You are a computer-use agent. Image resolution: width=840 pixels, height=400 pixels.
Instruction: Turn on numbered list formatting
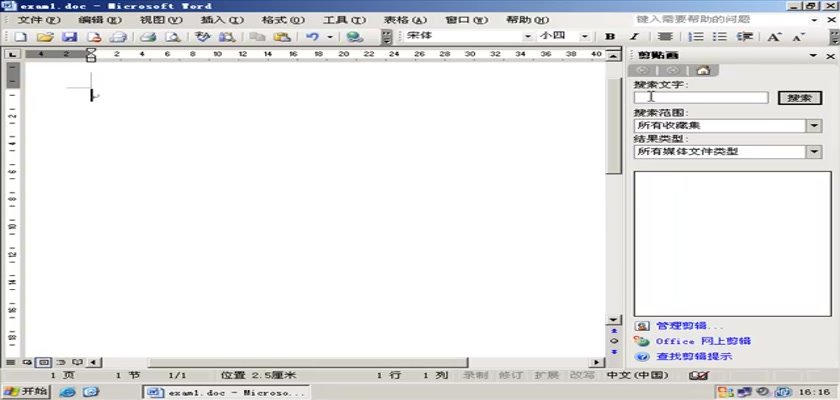pos(695,36)
